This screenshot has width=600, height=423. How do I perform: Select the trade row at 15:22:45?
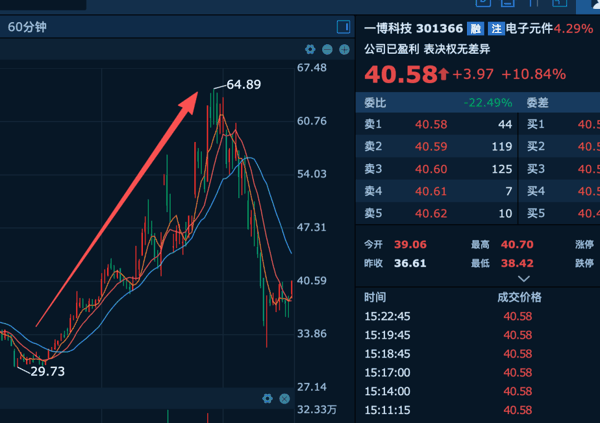478,316
